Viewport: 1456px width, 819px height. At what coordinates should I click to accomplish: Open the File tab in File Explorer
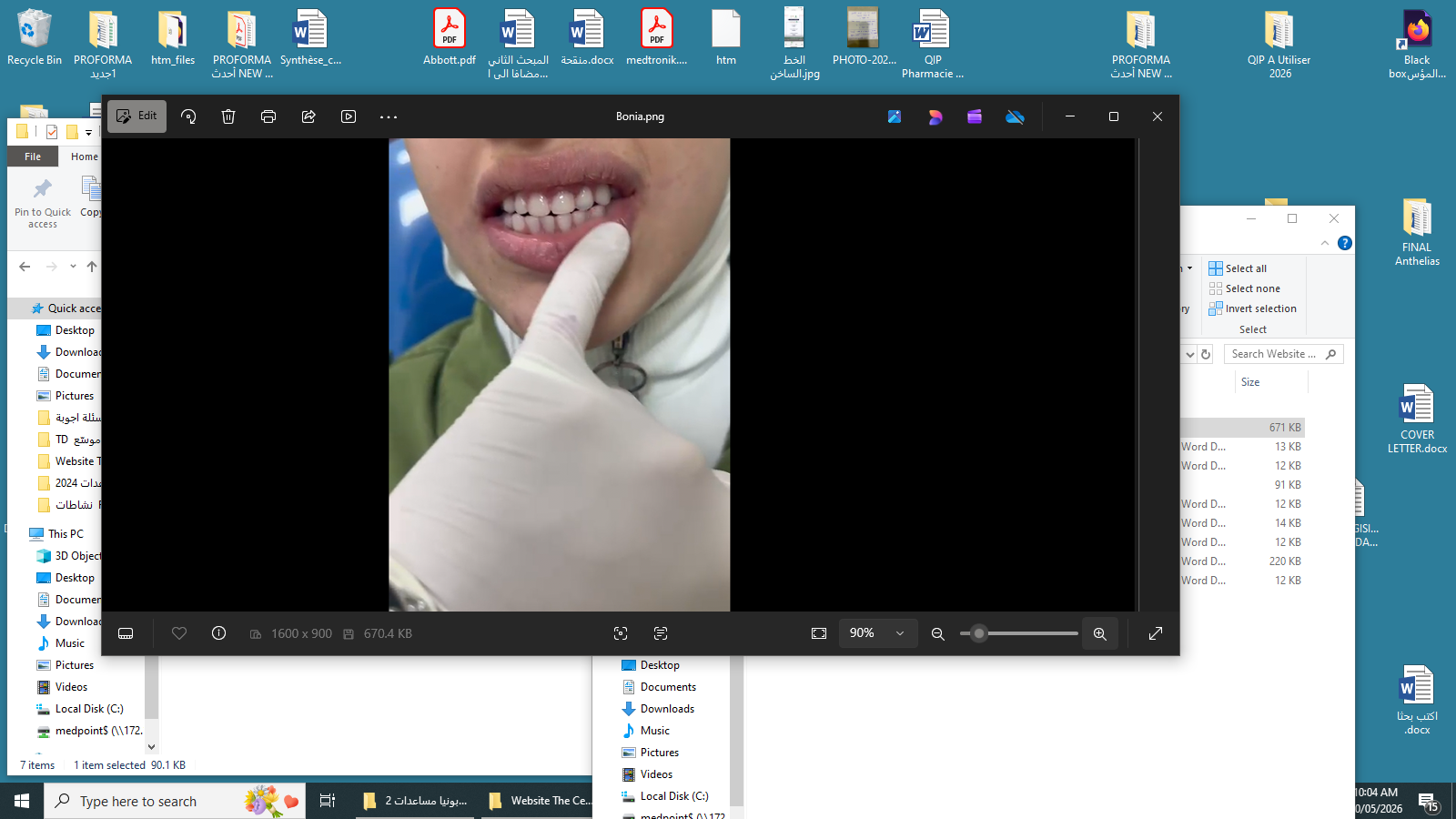[x=33, y=157]
